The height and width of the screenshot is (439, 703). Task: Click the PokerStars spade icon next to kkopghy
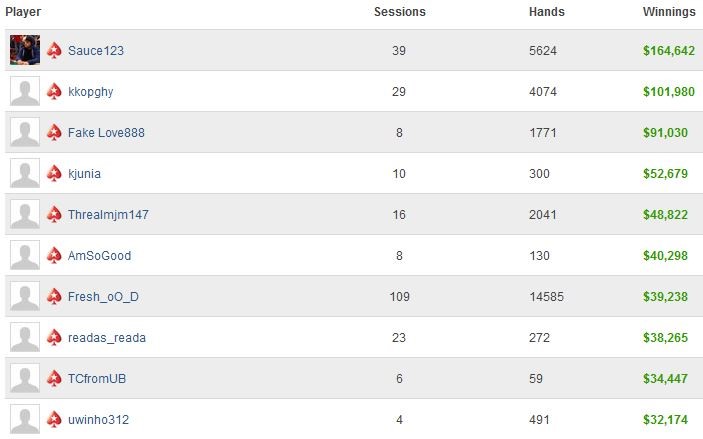point(54,91)
